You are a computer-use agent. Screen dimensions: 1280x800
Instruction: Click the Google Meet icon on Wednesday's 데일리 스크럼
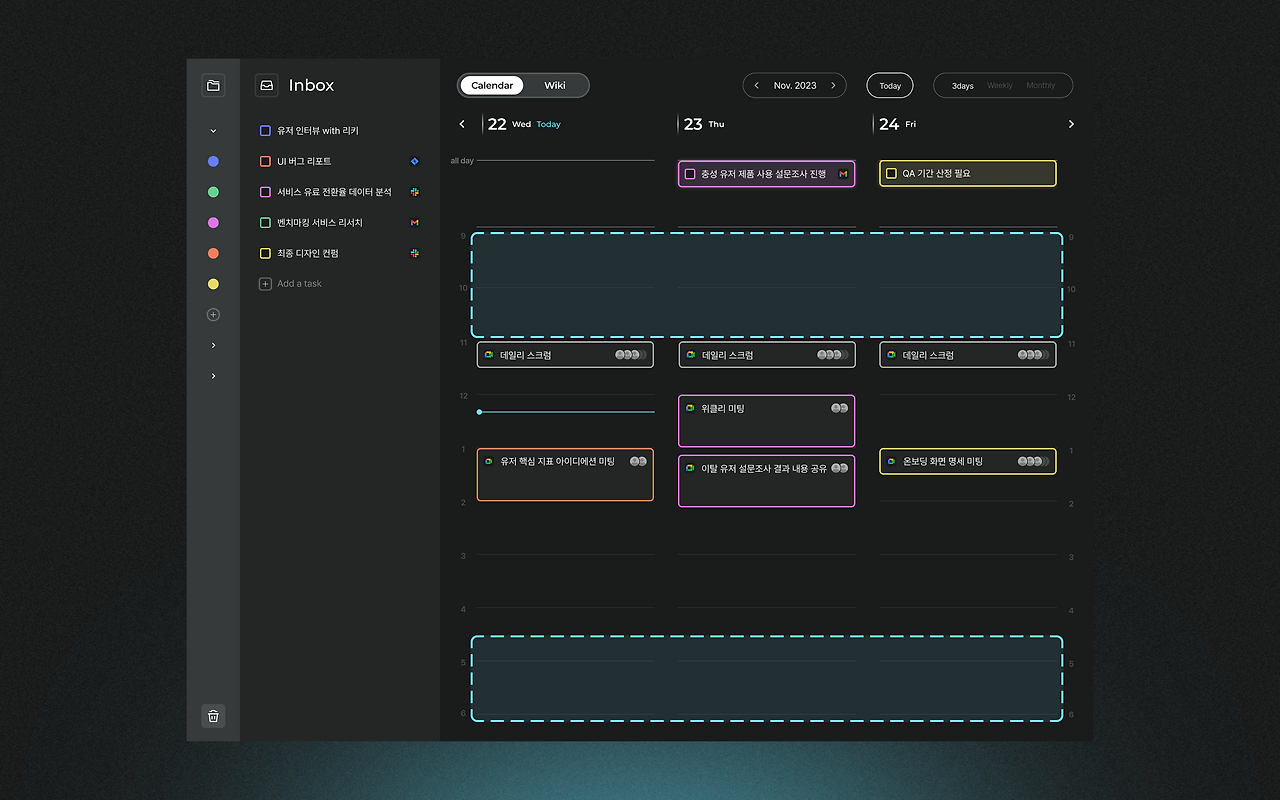click(489, 355)
